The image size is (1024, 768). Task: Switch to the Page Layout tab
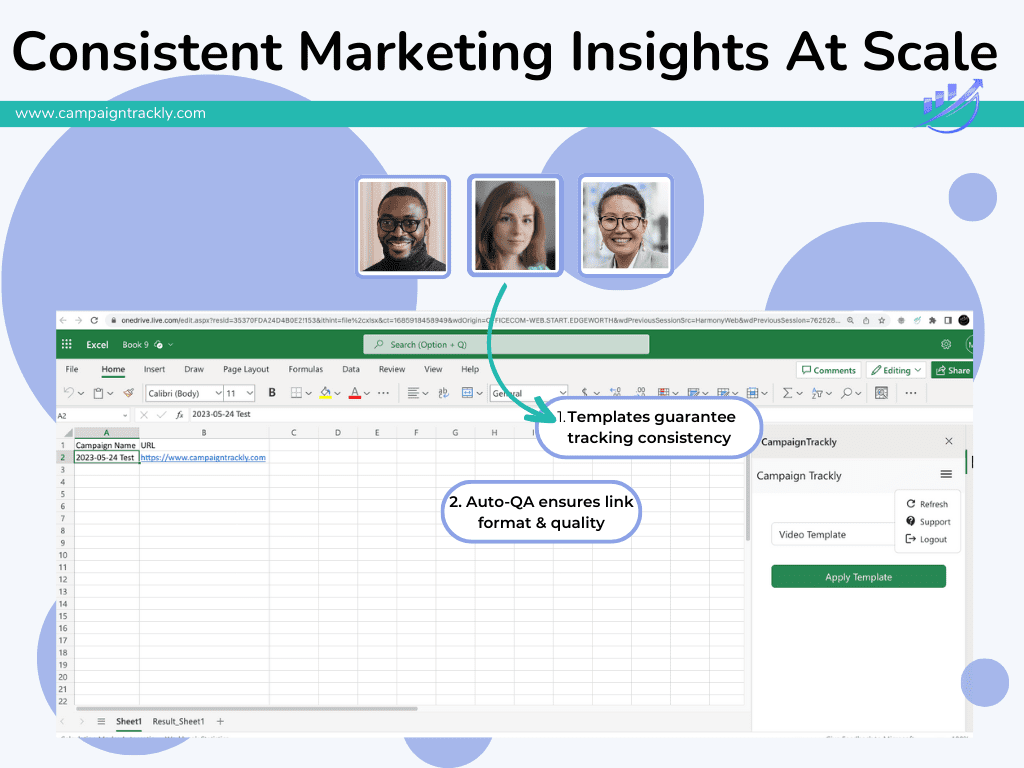[246, 369]
